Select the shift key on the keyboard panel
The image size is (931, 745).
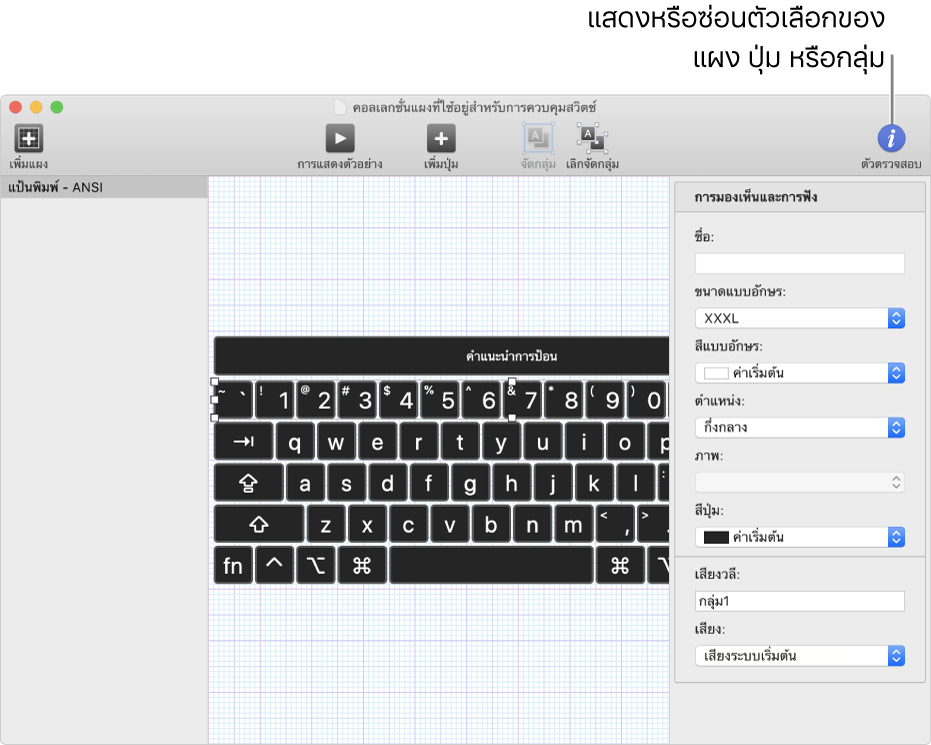[259, 524]
